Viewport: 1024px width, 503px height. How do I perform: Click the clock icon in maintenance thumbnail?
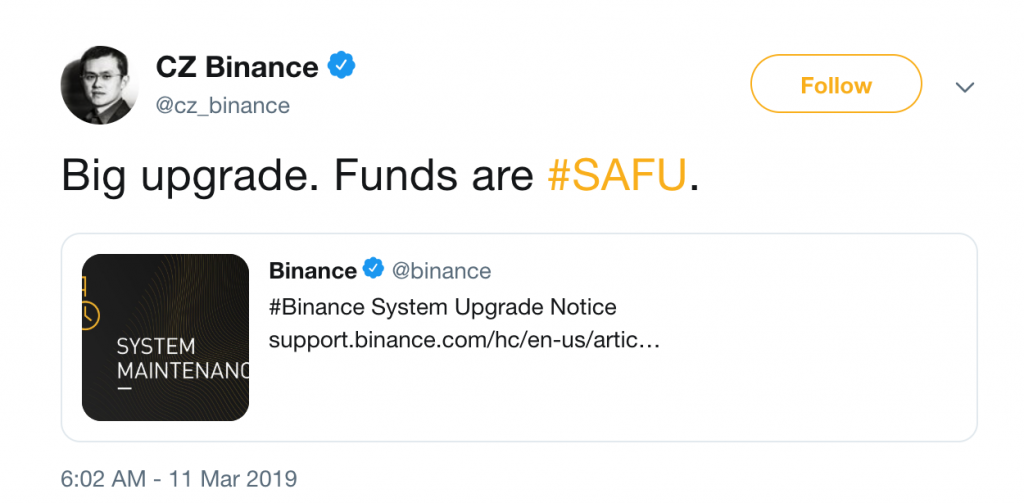88,316
